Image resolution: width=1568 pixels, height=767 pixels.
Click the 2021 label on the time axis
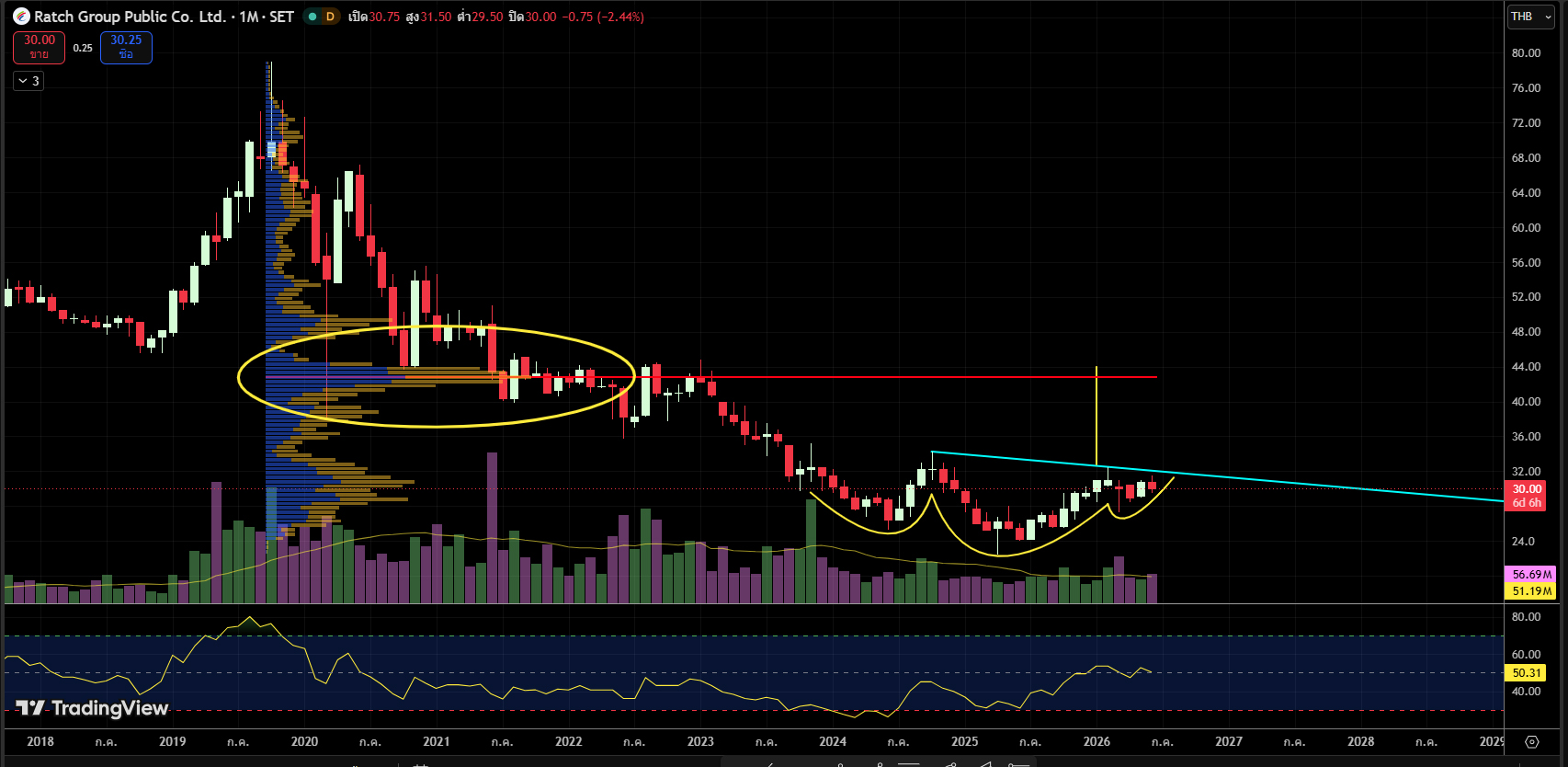pos(437,741)
